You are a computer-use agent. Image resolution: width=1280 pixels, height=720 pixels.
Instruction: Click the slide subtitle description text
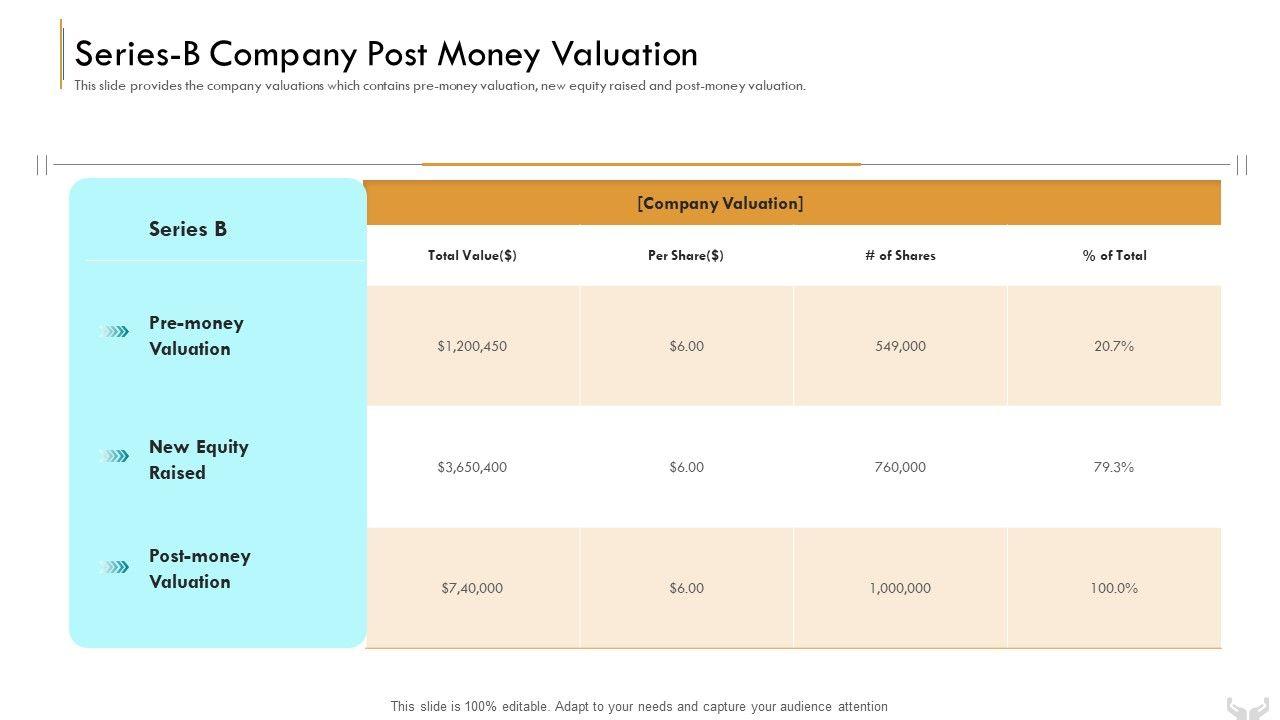tap(440, 86)
